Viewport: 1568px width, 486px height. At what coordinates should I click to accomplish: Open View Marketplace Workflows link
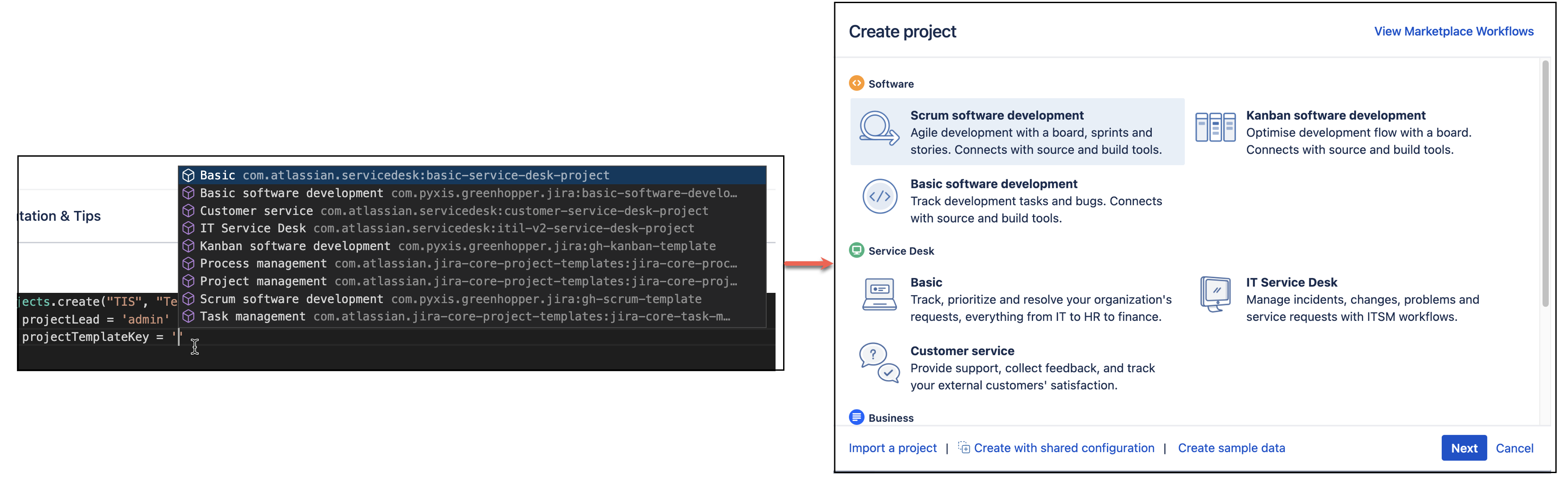(x=1454, y=31)
